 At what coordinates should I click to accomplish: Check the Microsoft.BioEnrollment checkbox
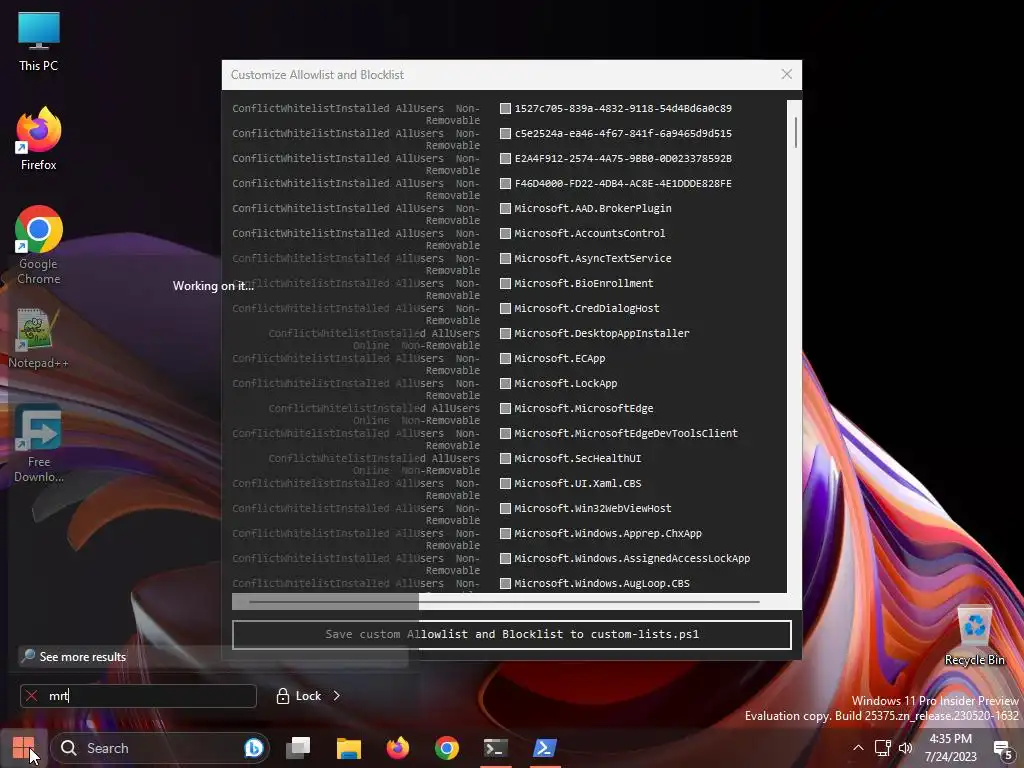[505, 283]
